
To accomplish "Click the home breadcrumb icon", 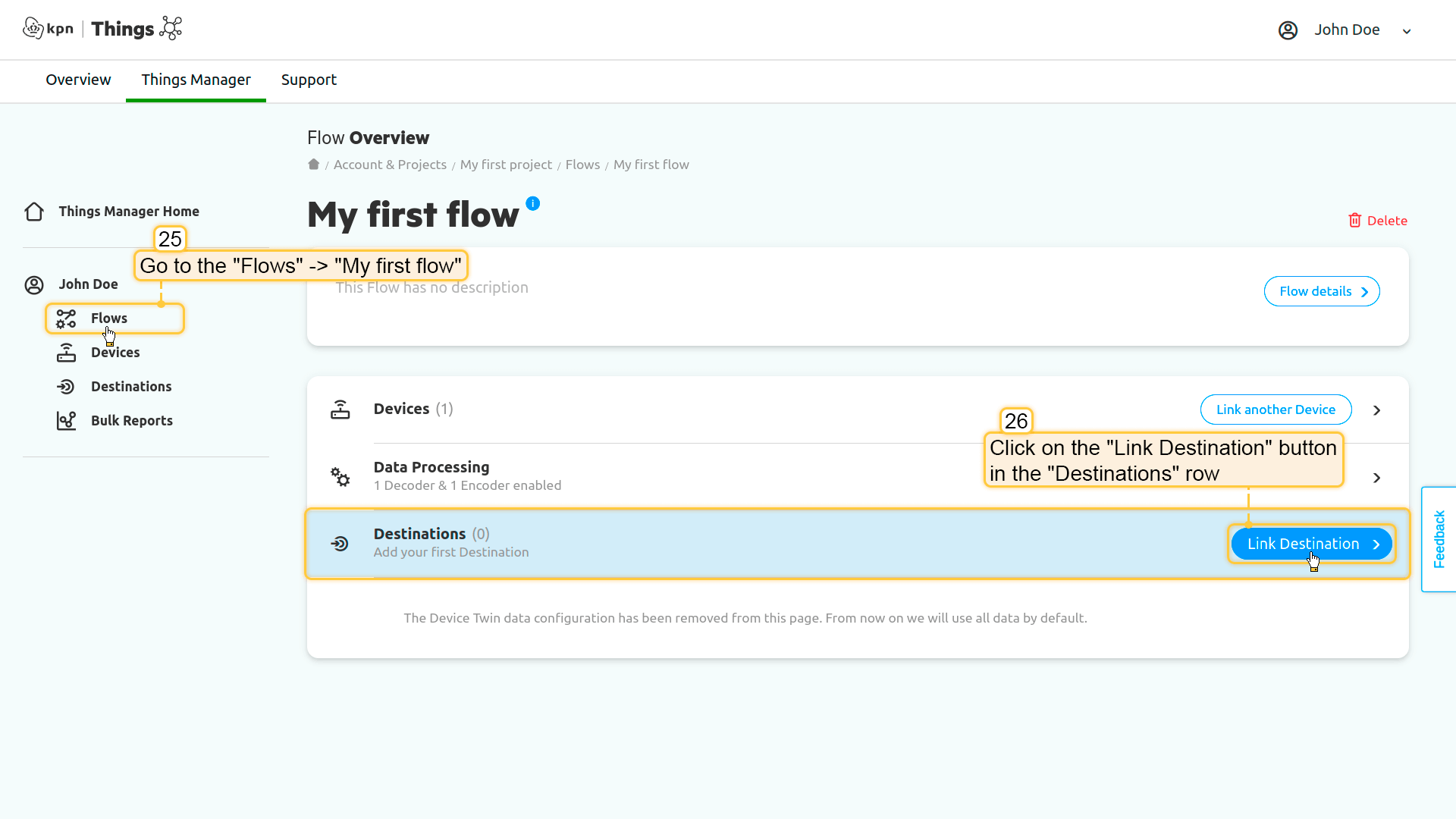I will (313, 165).
